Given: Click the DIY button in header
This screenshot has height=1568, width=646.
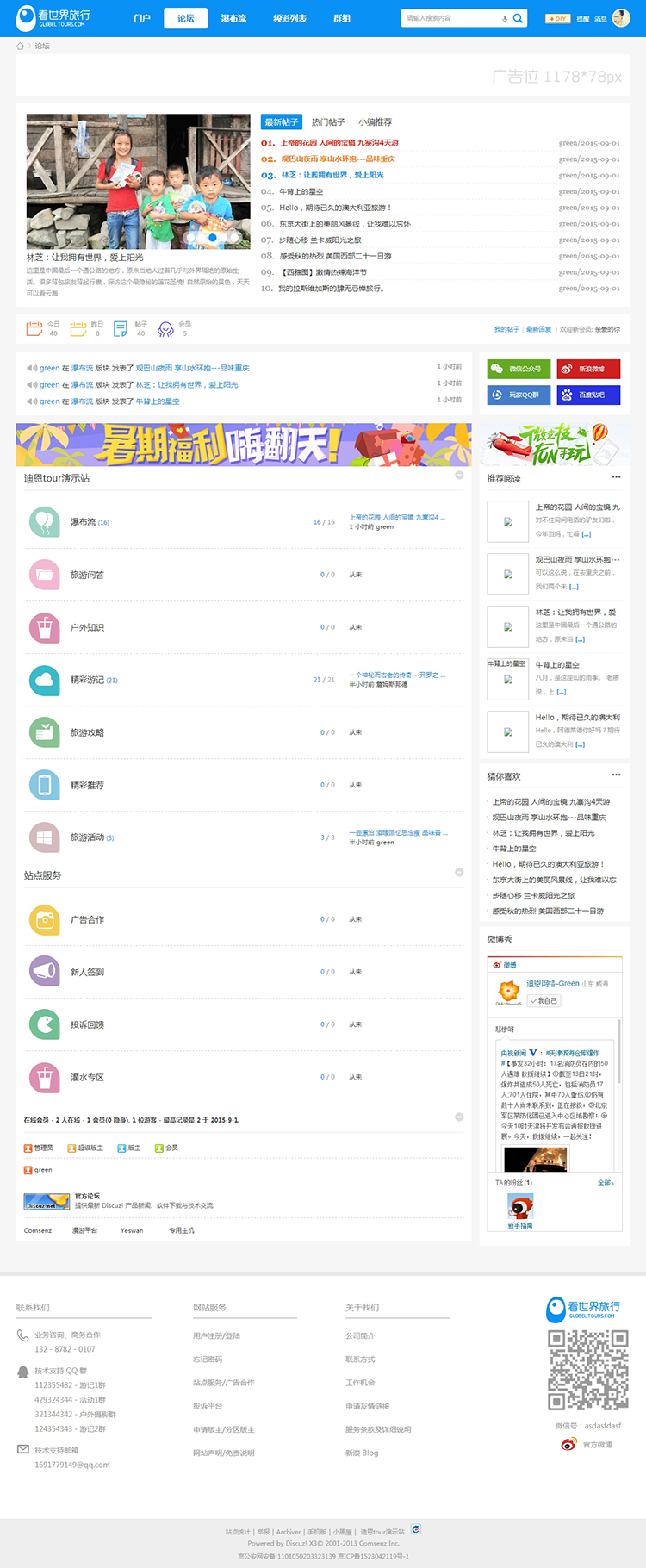Looking at the screenshot, I should pos(558,18).
